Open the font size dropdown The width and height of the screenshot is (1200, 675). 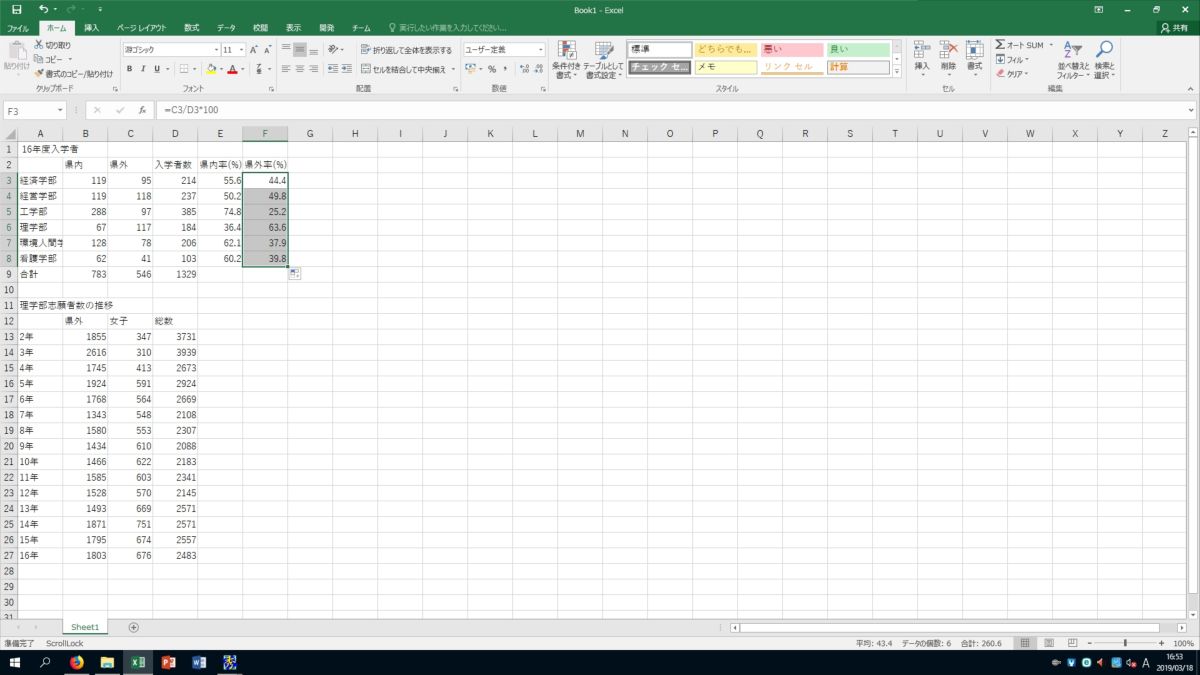pos(242,49)
